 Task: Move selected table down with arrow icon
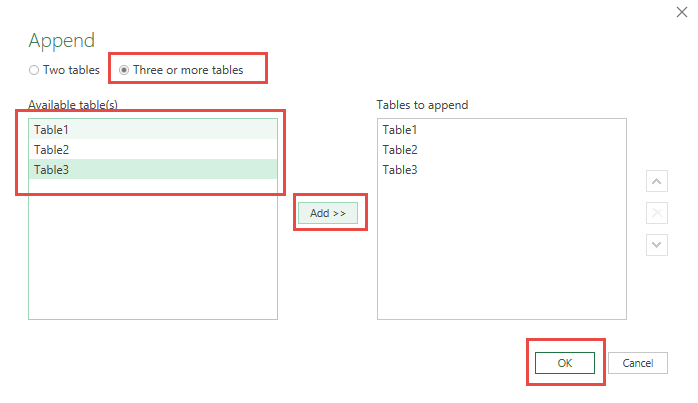tap(657, 245)
